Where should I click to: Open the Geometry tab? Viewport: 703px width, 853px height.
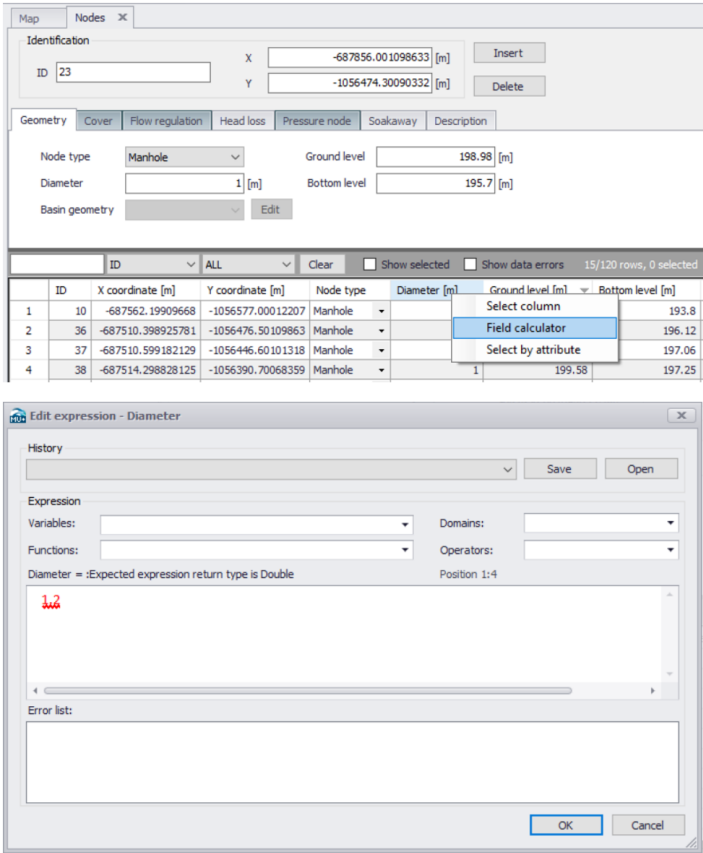(x=44, y=120)
